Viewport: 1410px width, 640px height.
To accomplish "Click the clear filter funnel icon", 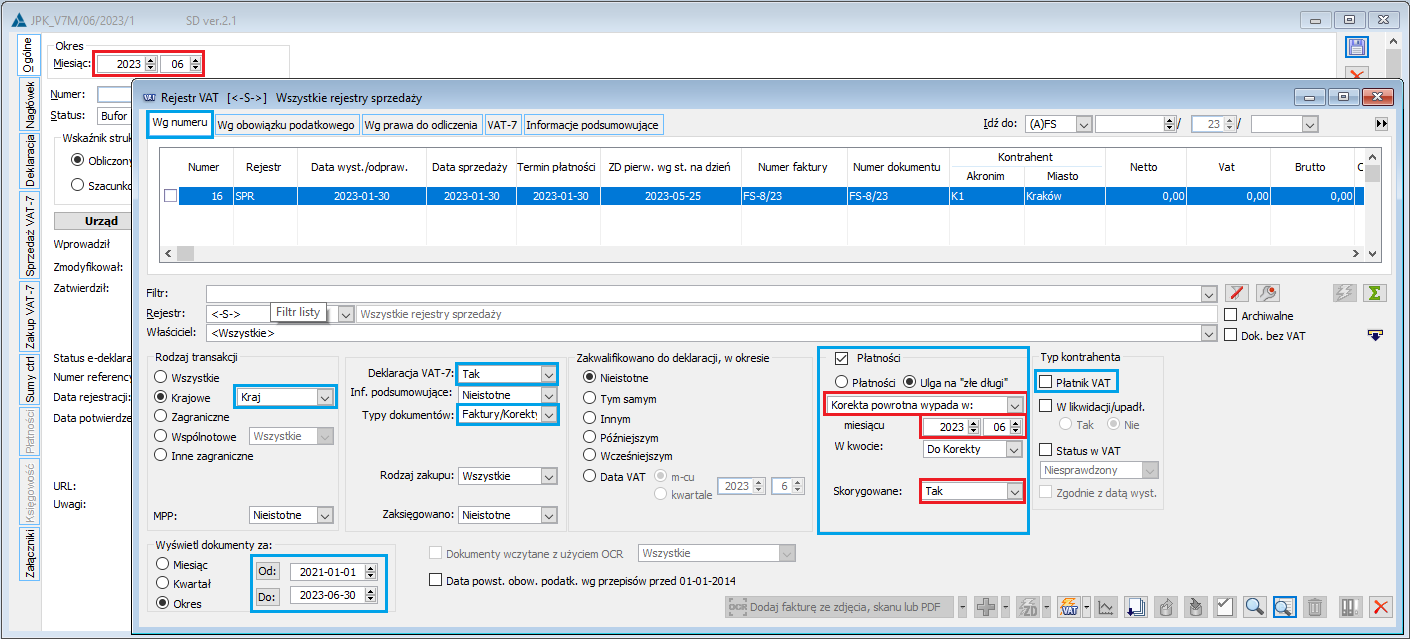I will coord(1238,293).
